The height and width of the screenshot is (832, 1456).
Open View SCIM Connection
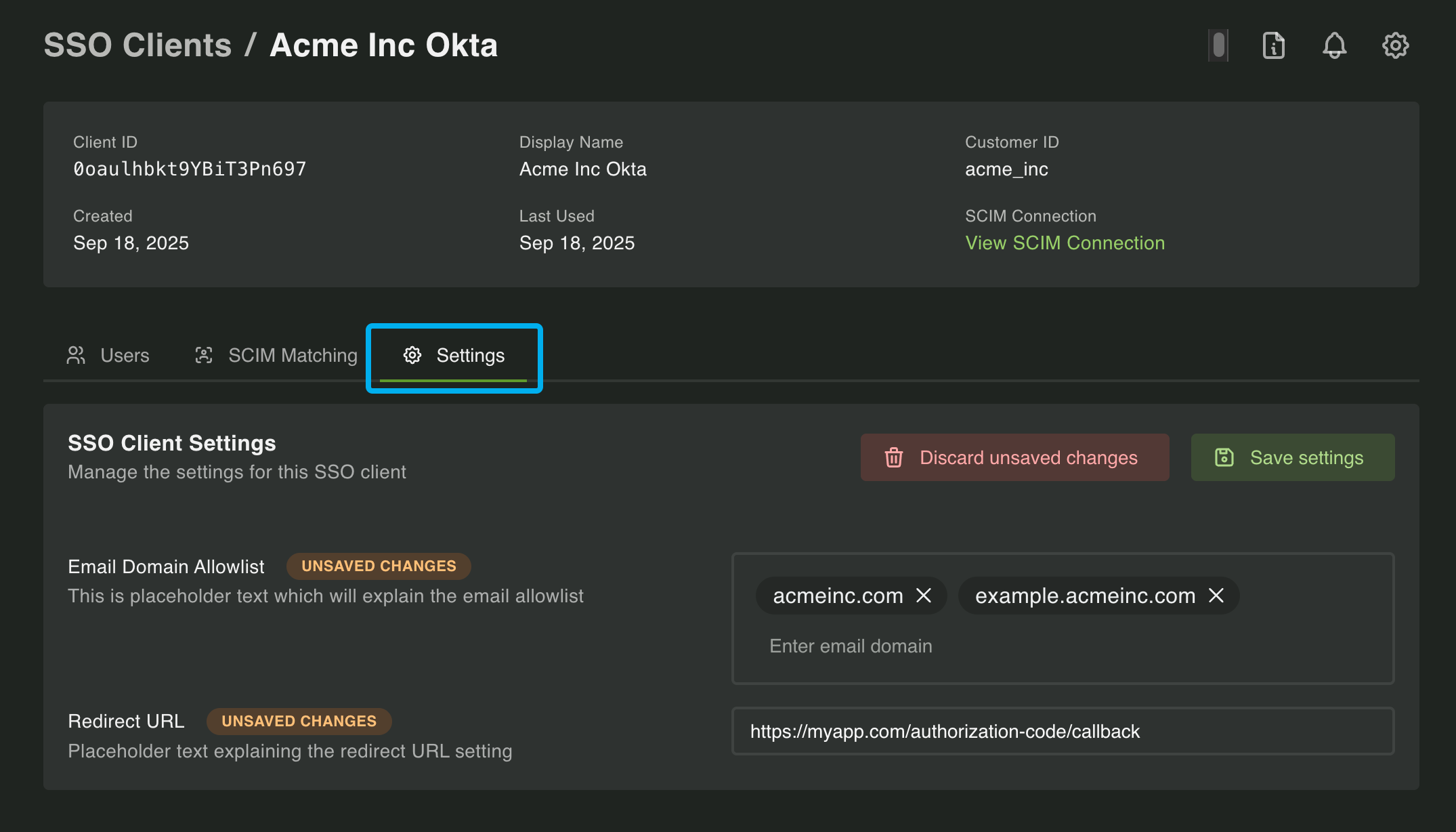(1065, 243)
